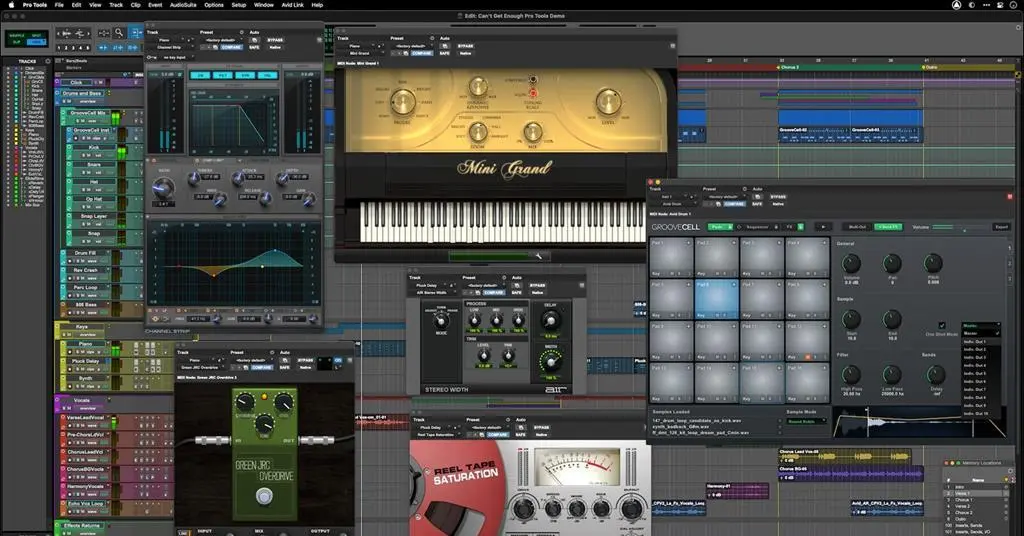Open the Avid Link menu

pyautogui.click(x=292, y=5)
